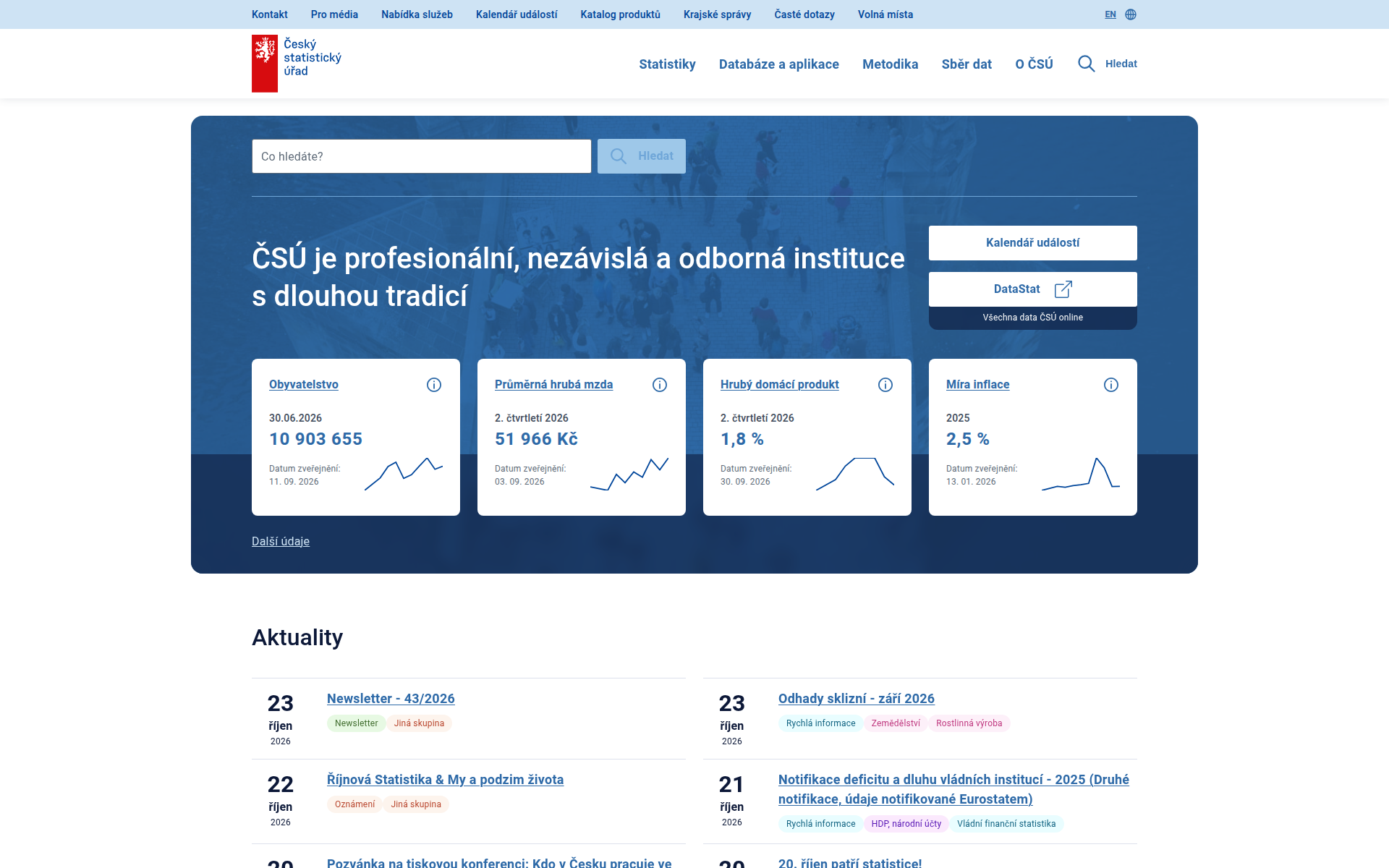This screenshot has height=868, width=1389.
Task: Open the Metodika menu
Action: (x=890, y=64)
